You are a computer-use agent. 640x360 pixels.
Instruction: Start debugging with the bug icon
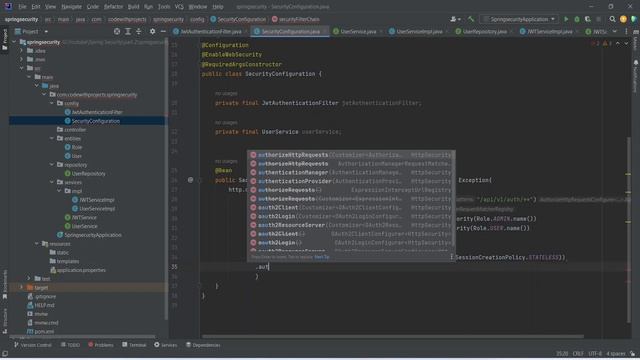577,19
